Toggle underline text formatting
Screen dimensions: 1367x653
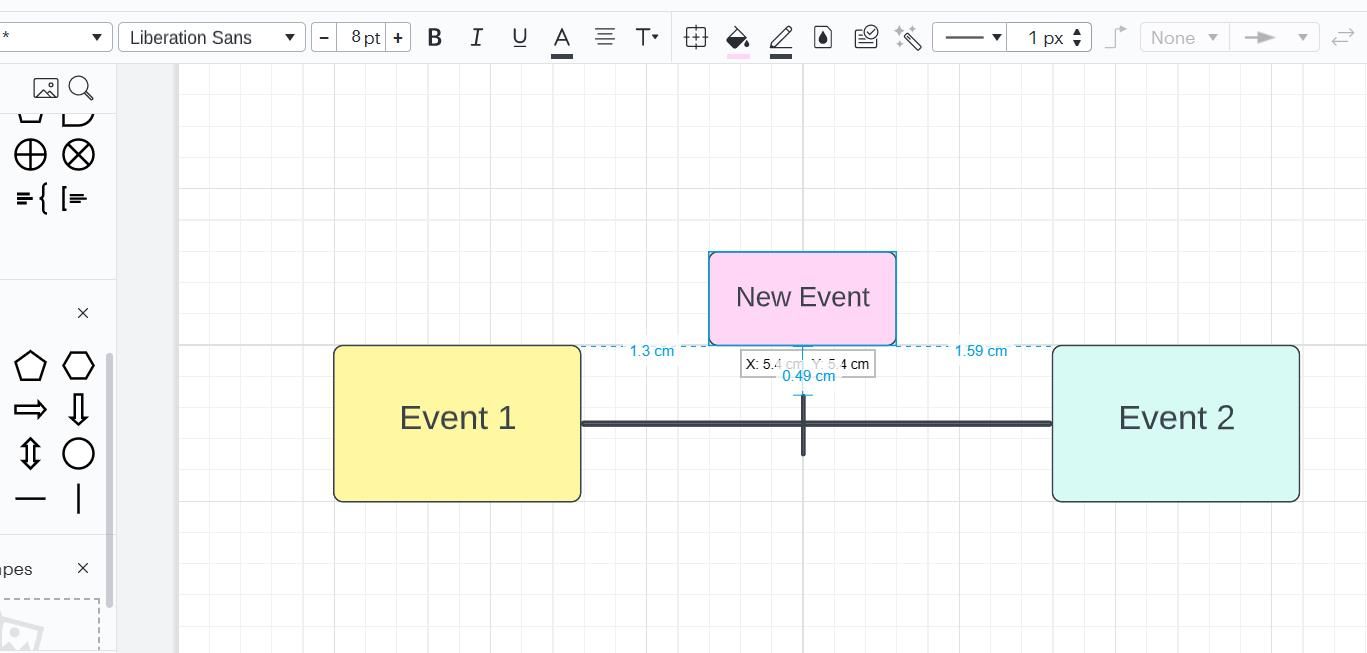(x=519, y=38)
